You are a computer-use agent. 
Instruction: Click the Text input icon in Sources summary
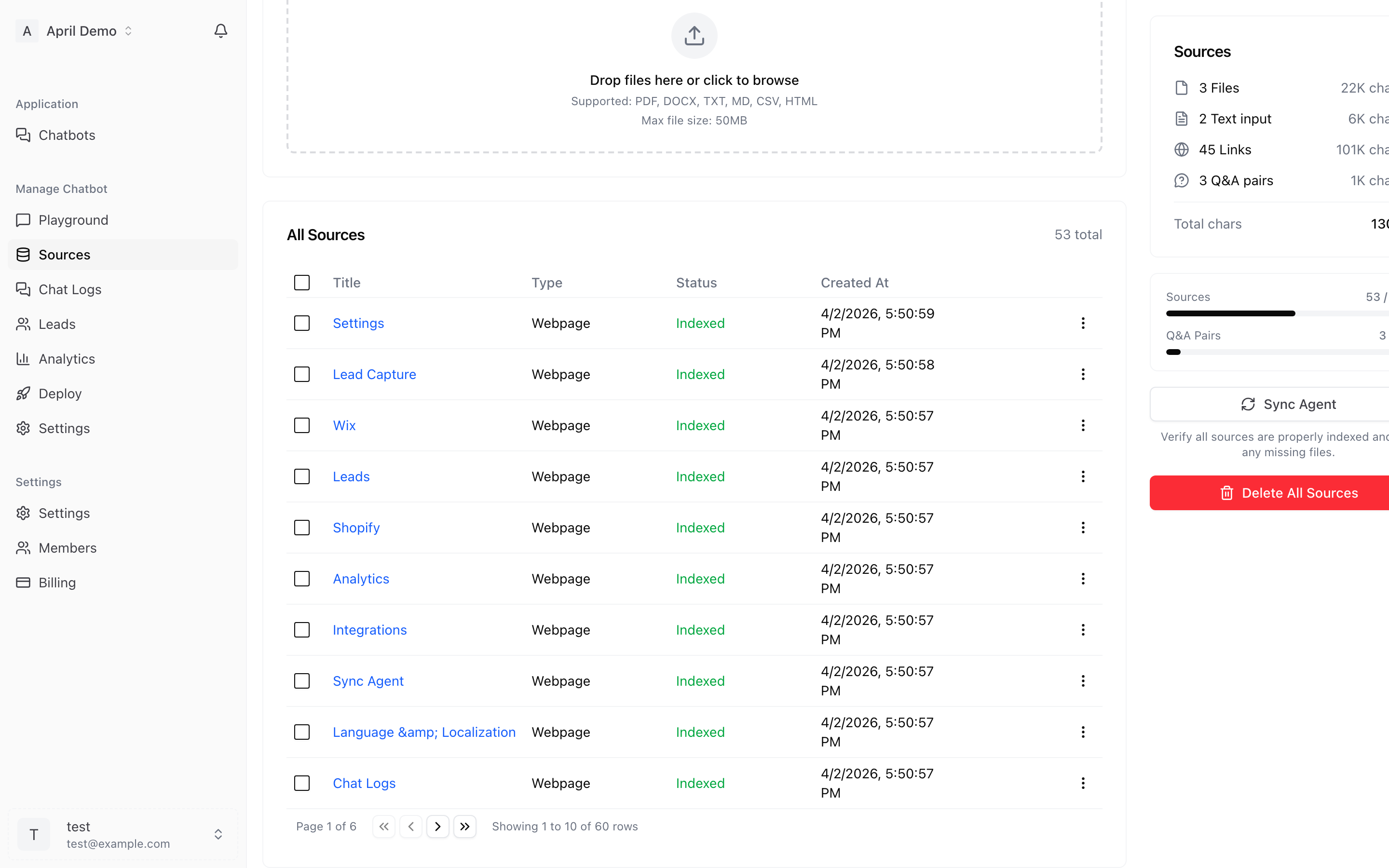click(x=1181, y=119)
